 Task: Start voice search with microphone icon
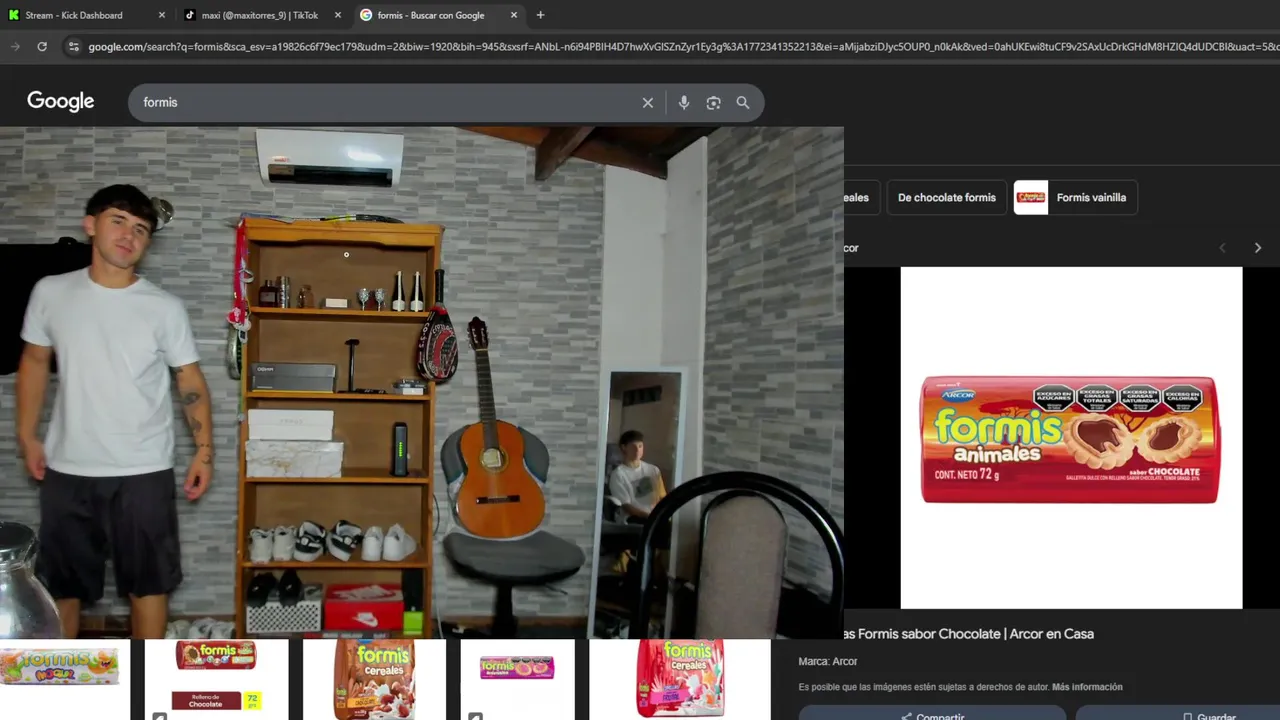(684, 102)
